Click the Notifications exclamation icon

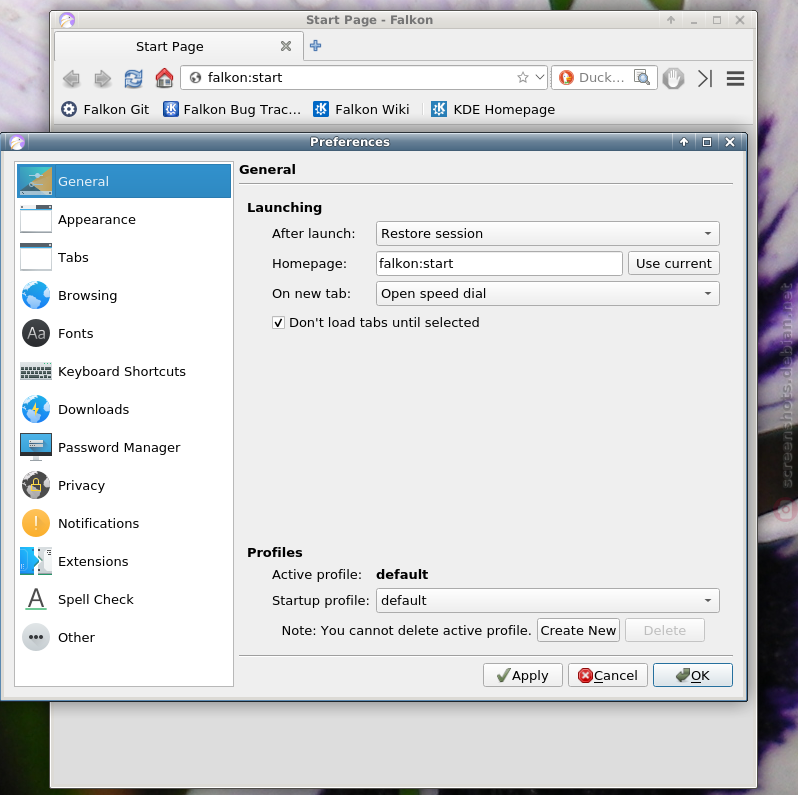pyautogui.click(x=36, y=523)
